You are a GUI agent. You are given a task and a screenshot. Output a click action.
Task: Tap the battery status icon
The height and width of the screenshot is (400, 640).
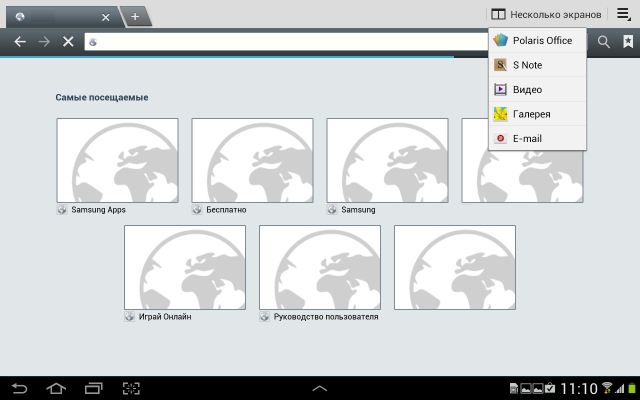coord(632,388)
